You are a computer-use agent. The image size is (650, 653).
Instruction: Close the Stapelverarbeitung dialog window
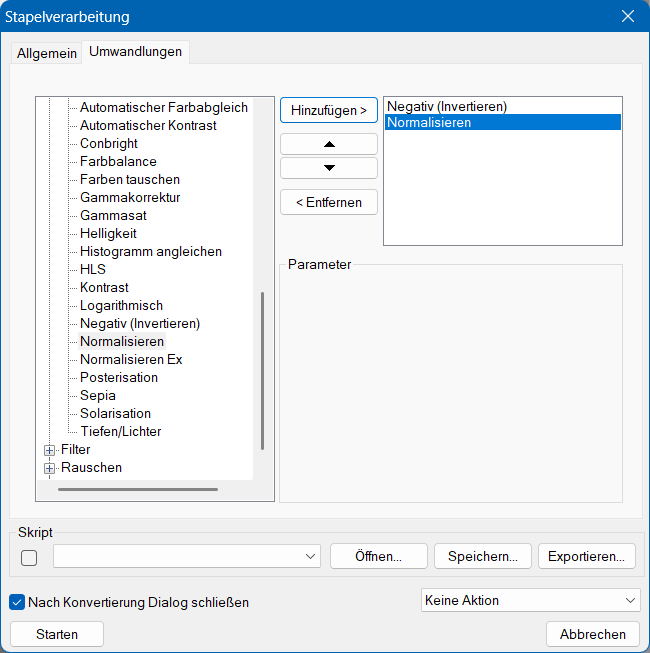click(627, 17)
